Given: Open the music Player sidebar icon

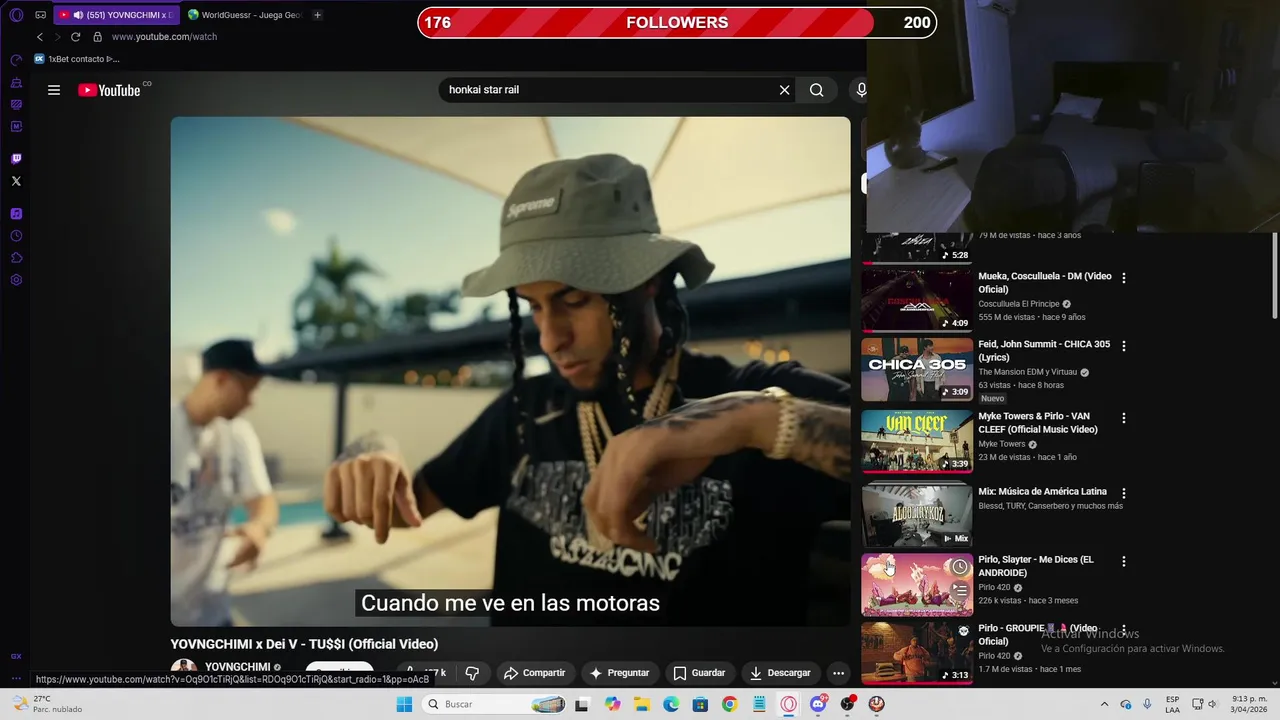Looking at the screenshot, I should click(x=16, y=214).
